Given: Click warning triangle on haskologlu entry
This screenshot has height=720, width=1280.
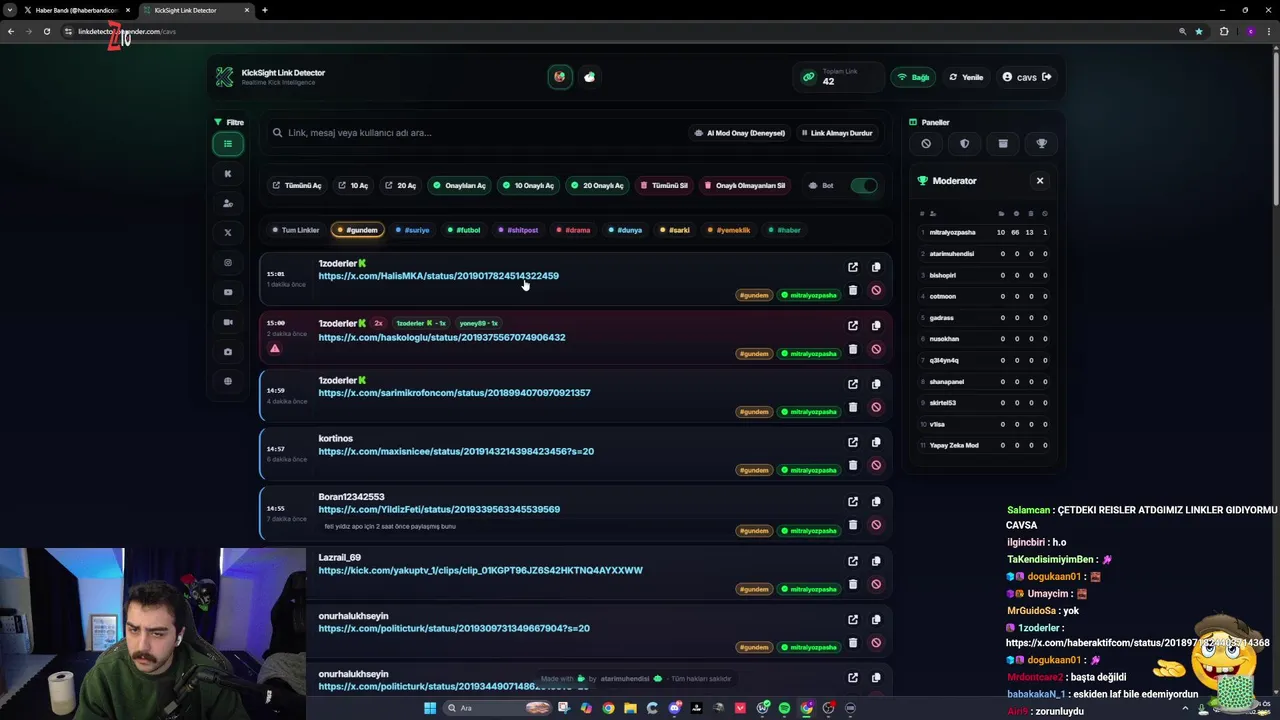Looking at the screenshot, I should 275,349.
